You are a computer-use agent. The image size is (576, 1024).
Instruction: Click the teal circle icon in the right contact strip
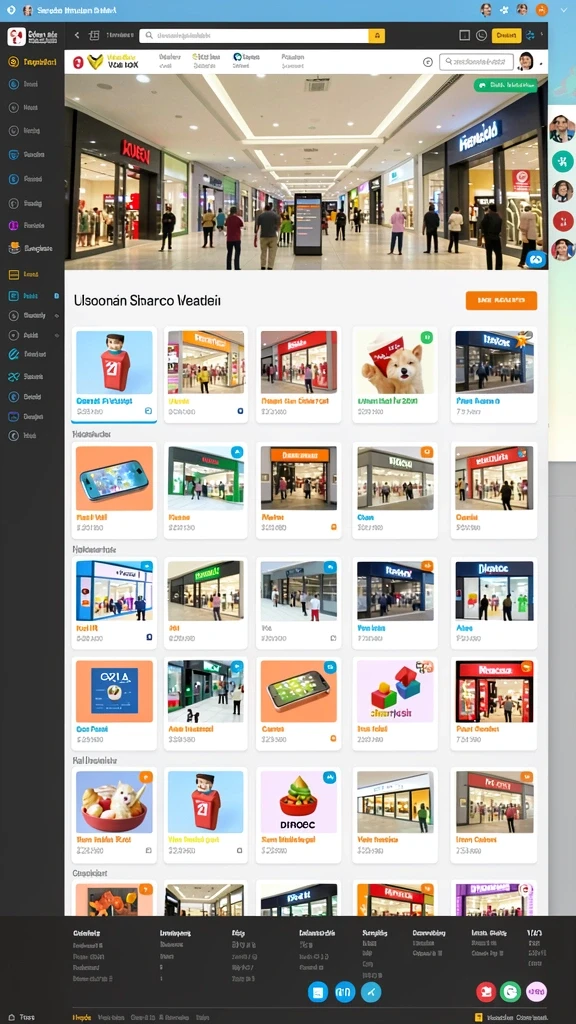[x=562, y=161]
